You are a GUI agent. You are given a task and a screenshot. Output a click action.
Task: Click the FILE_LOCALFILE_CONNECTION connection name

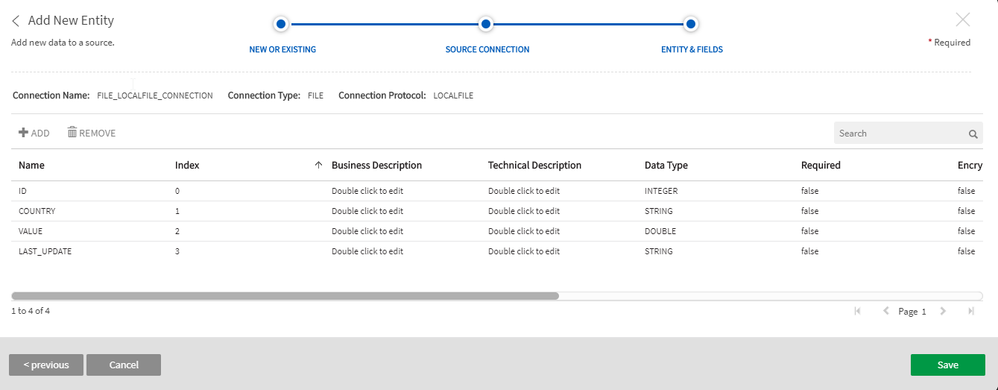pyautogui.click(x=155, y=96)
